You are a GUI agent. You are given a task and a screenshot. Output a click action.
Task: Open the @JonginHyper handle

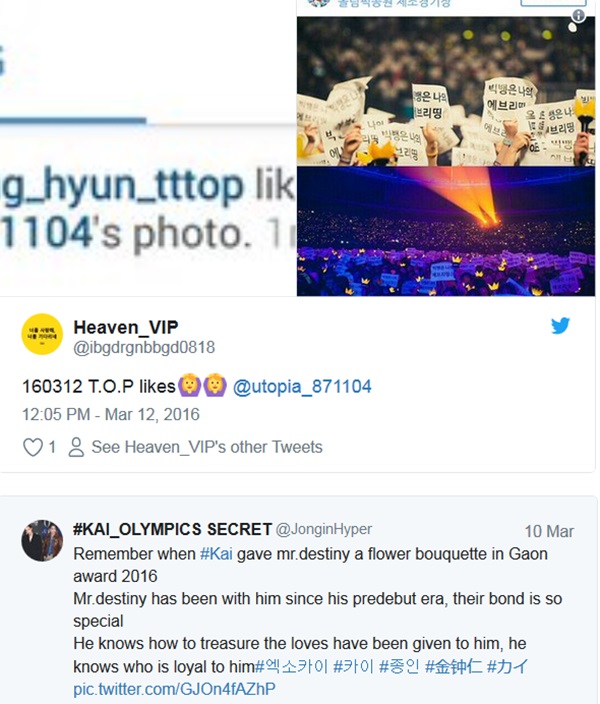click(x=323, y=529)
